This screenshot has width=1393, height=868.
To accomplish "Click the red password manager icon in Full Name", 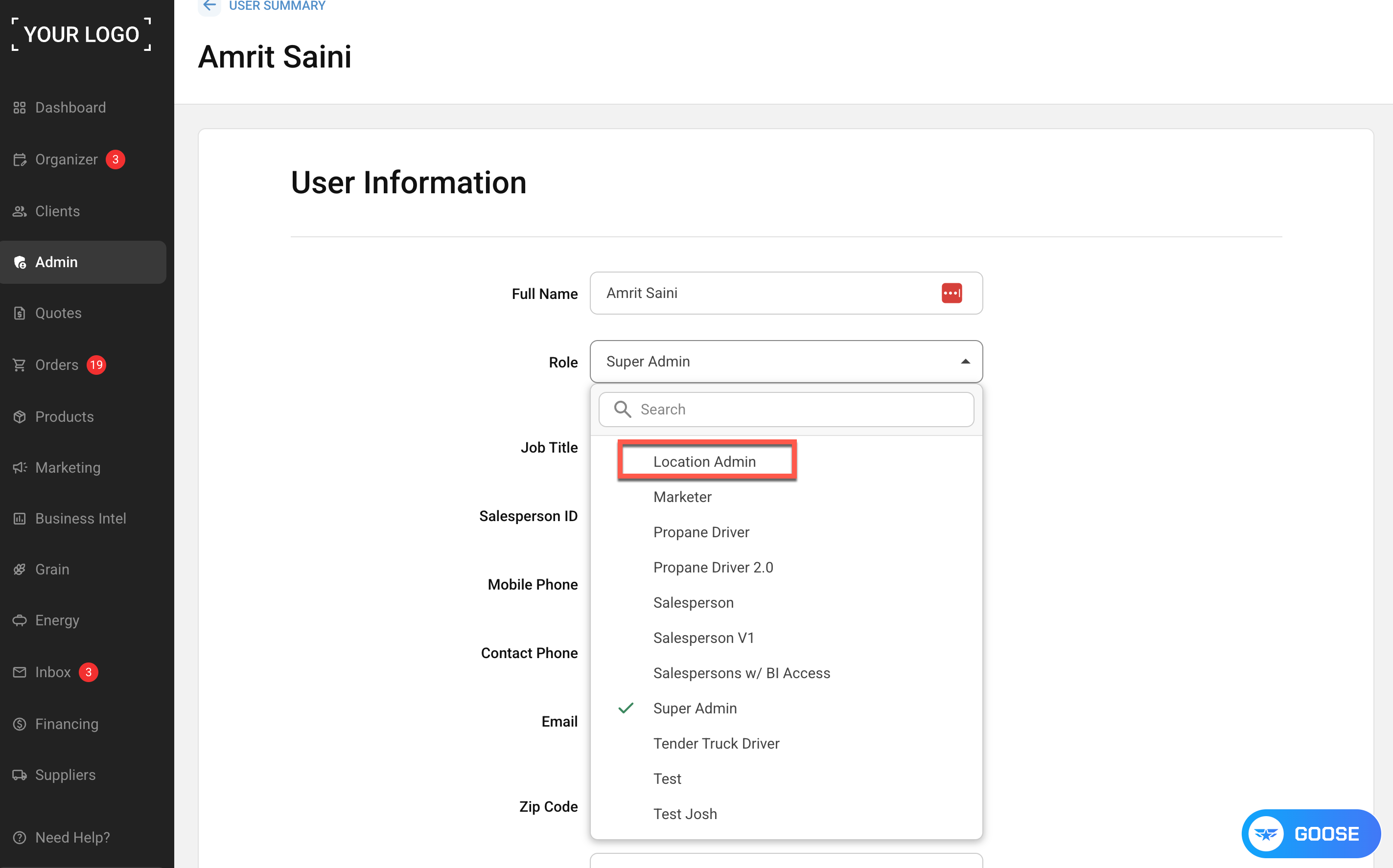I will (952, 293).
